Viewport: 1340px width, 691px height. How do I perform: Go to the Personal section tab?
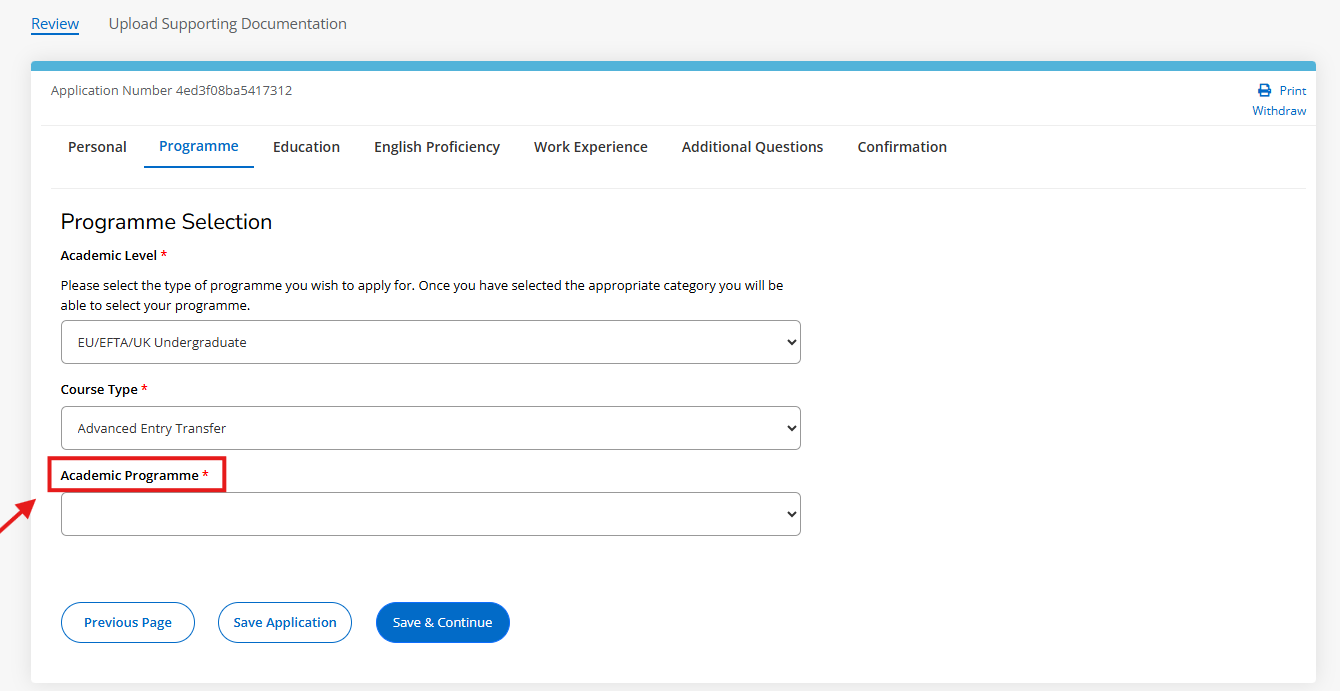click(x=97, y=147)
